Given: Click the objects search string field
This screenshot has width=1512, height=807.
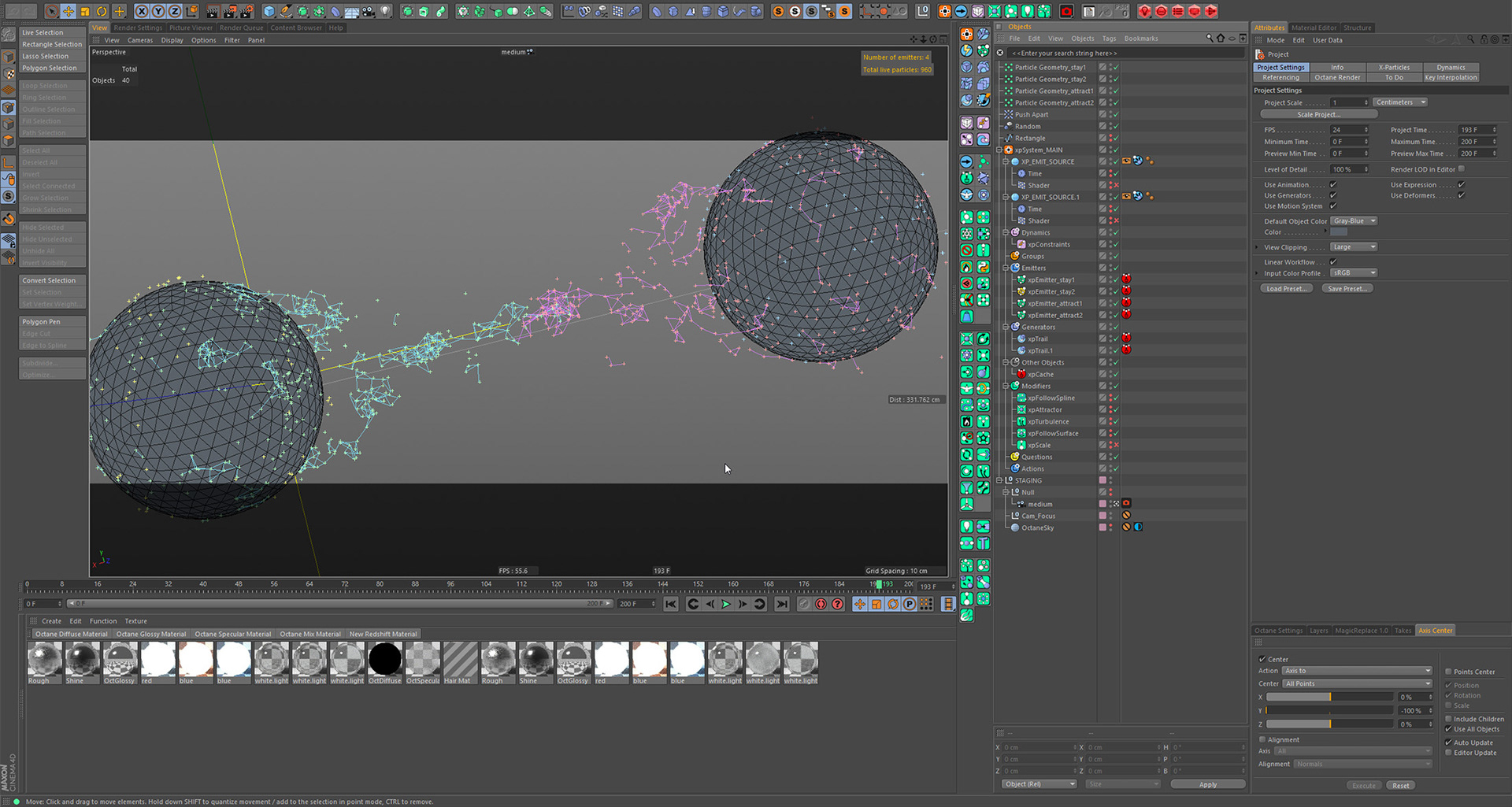Looking at the screenshot, I should (1128, 53).
